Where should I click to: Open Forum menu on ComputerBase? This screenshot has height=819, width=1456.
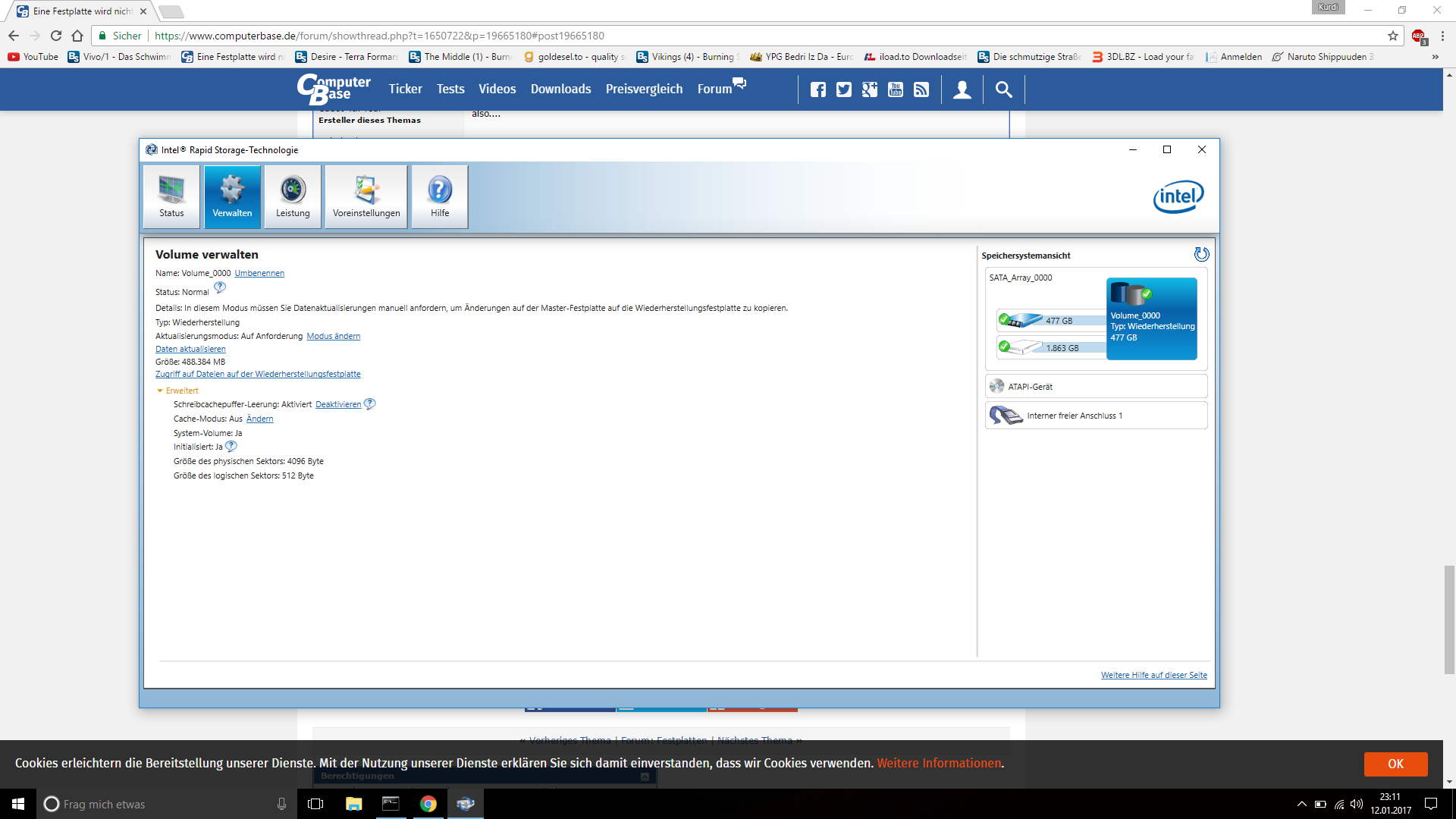click(714, 89)
